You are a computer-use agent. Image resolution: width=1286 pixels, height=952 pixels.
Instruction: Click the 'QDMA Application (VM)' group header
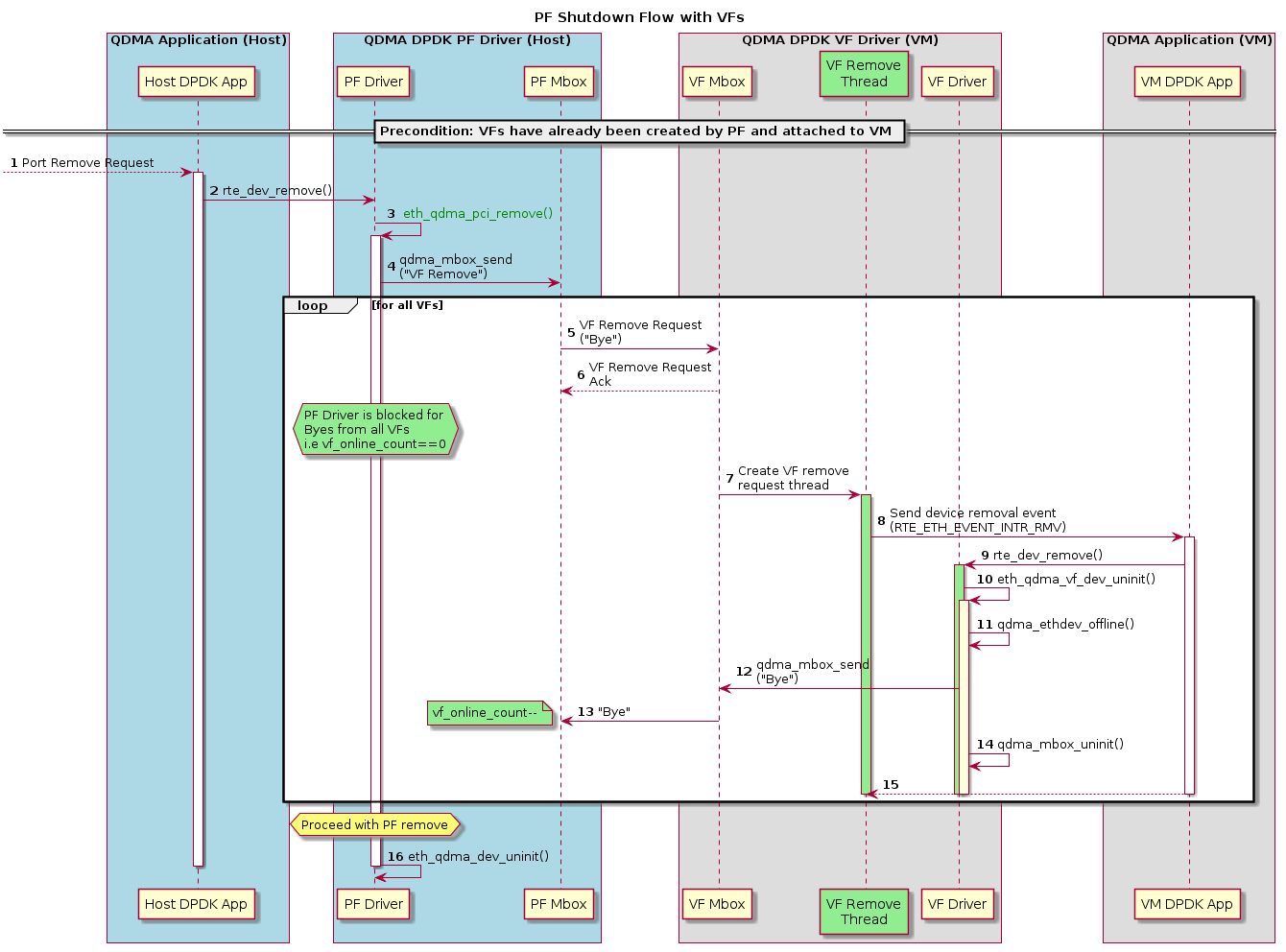pyautogui.click(x=1189, y=40)
